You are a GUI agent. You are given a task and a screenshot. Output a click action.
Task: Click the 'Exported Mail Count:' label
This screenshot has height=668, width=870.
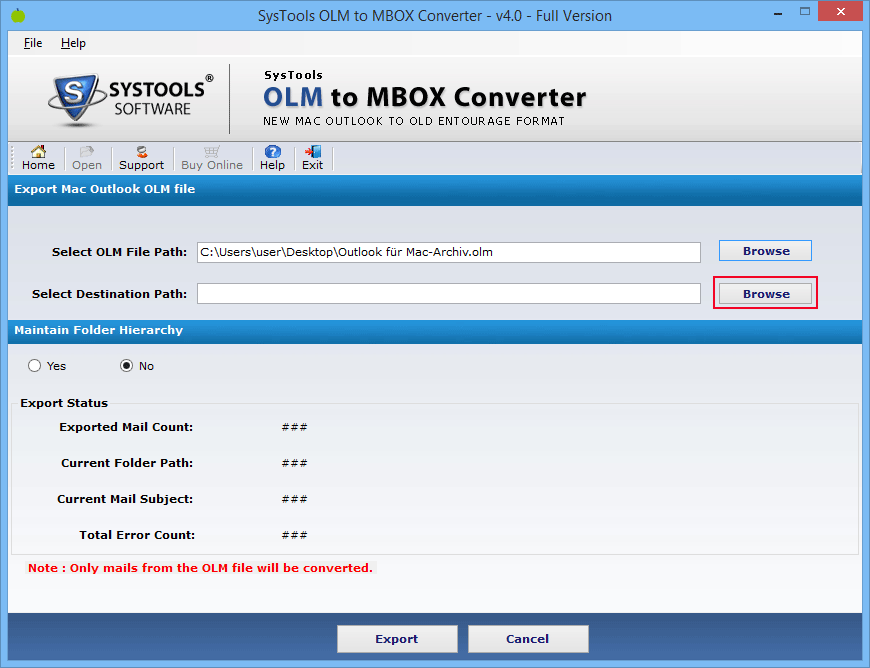pyautogui.click(x=126, y=427)
